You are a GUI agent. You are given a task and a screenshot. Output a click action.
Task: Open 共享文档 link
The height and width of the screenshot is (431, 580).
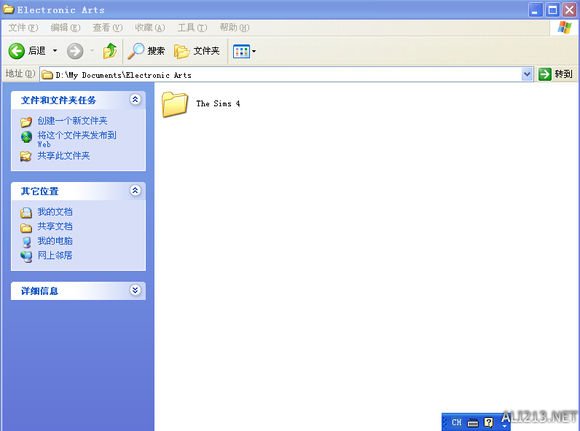55,226
